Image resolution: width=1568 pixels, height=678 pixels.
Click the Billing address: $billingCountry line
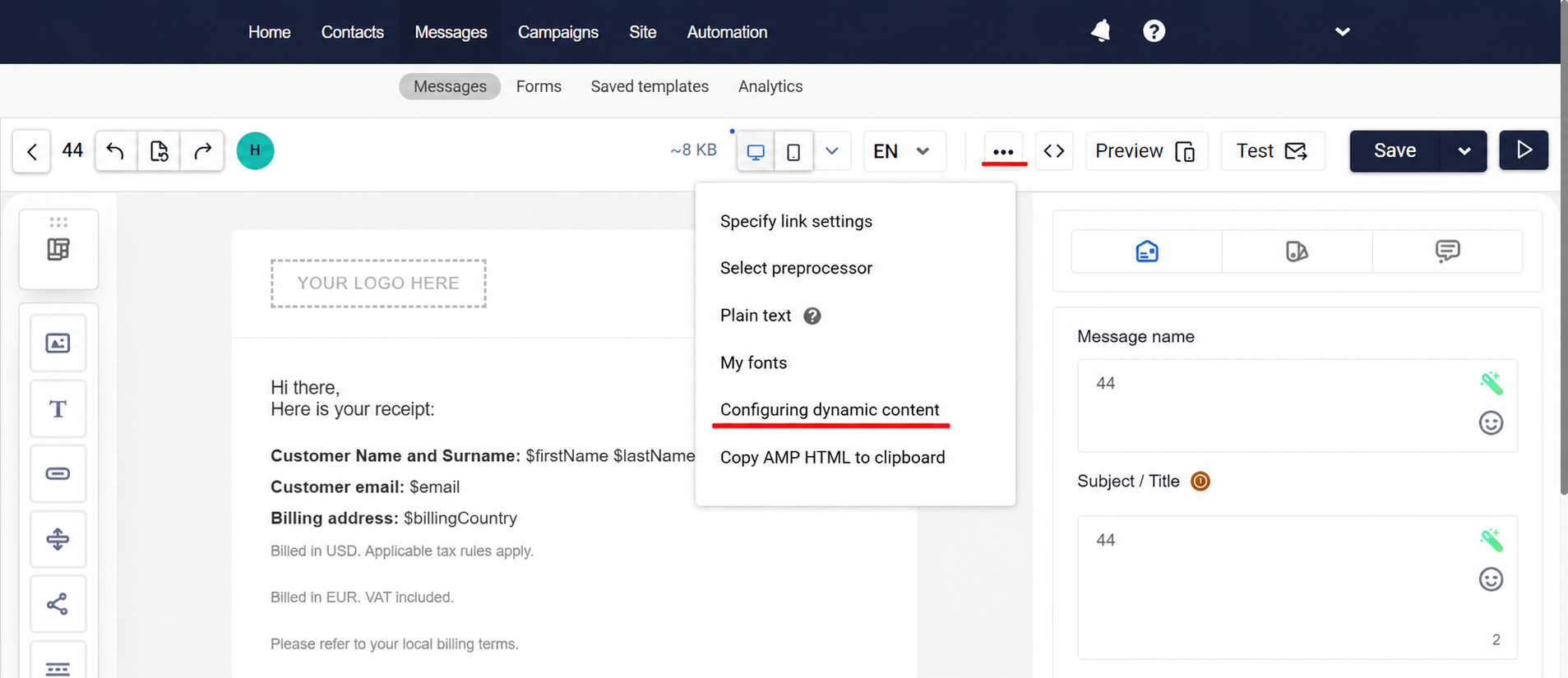pyautogui.click(x=394, y=519)
